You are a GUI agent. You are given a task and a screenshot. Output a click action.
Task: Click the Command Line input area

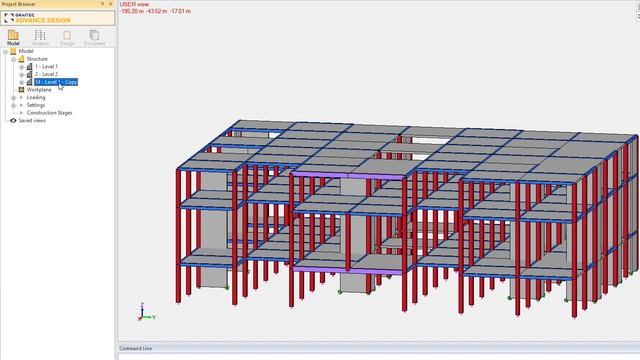click(x=379, y=356)
